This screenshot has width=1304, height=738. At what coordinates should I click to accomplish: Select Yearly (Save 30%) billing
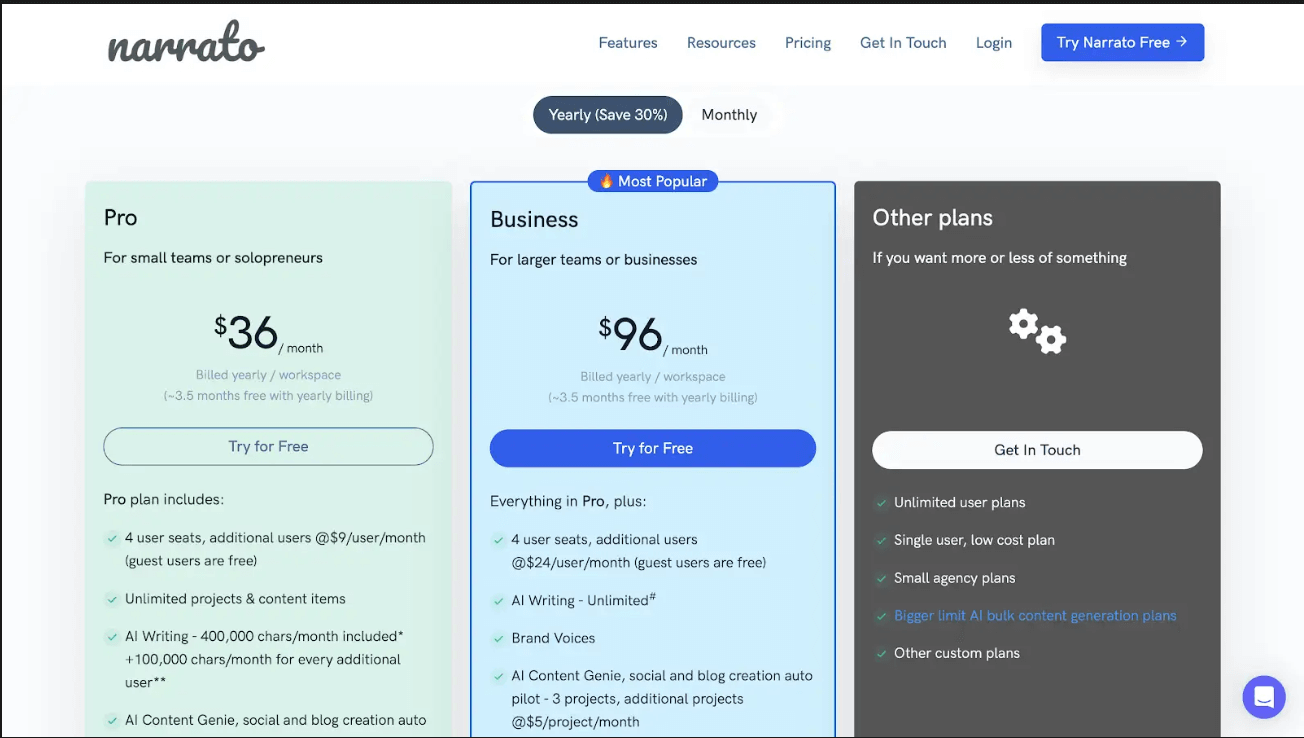coord(608,115)
